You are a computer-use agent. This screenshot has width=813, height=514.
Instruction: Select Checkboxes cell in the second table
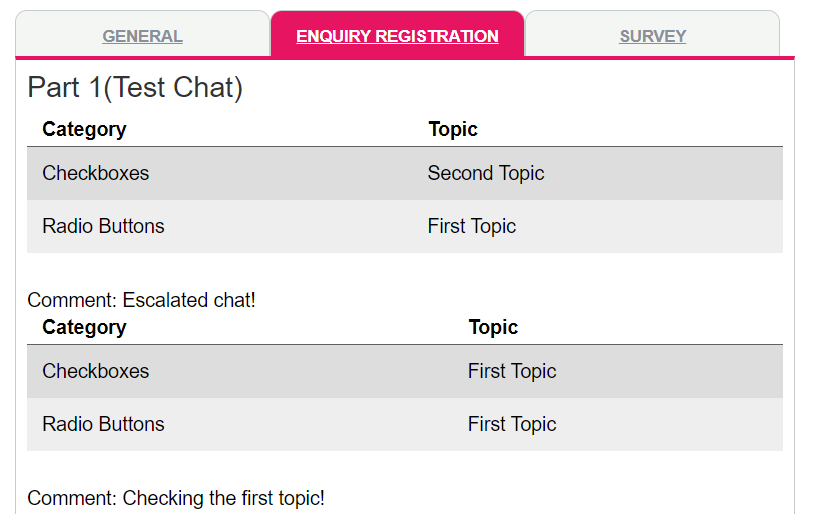95,371
